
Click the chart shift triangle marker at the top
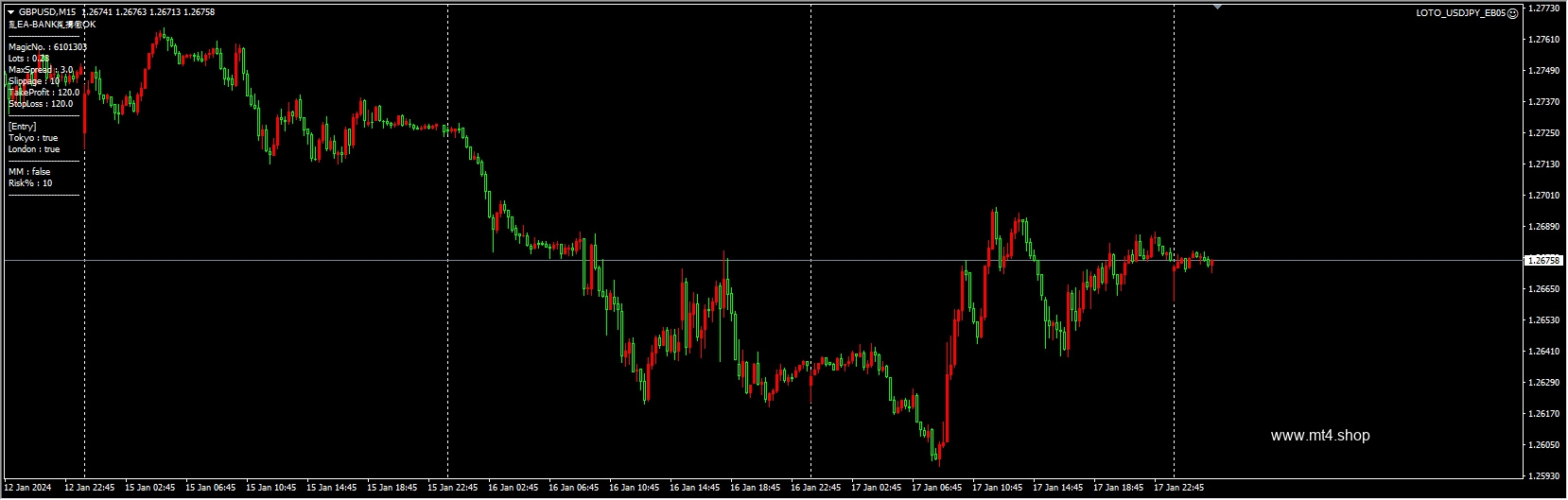click(x=1217, y=7)
